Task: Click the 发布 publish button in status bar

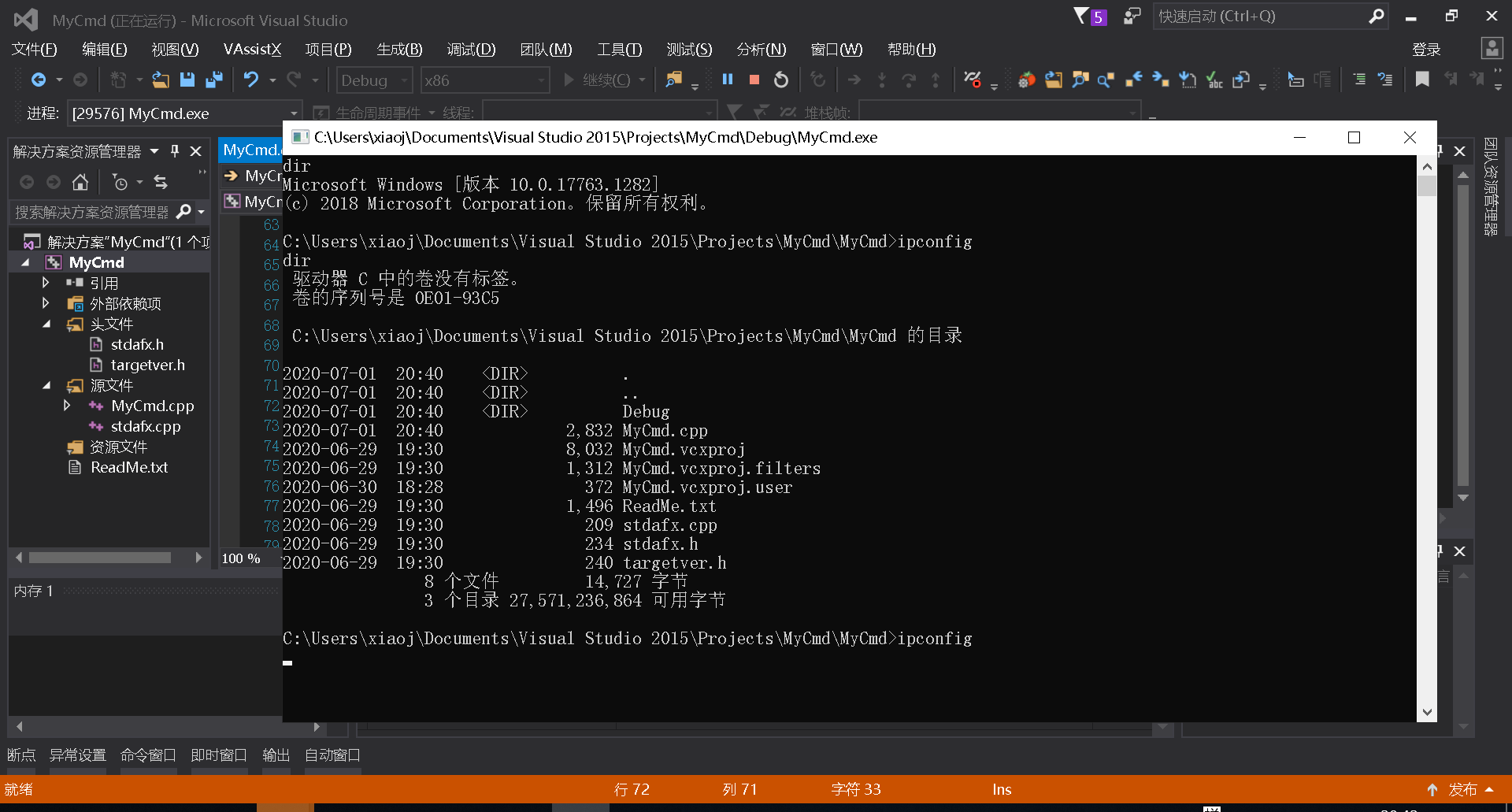Action: tap(1463, 789)
